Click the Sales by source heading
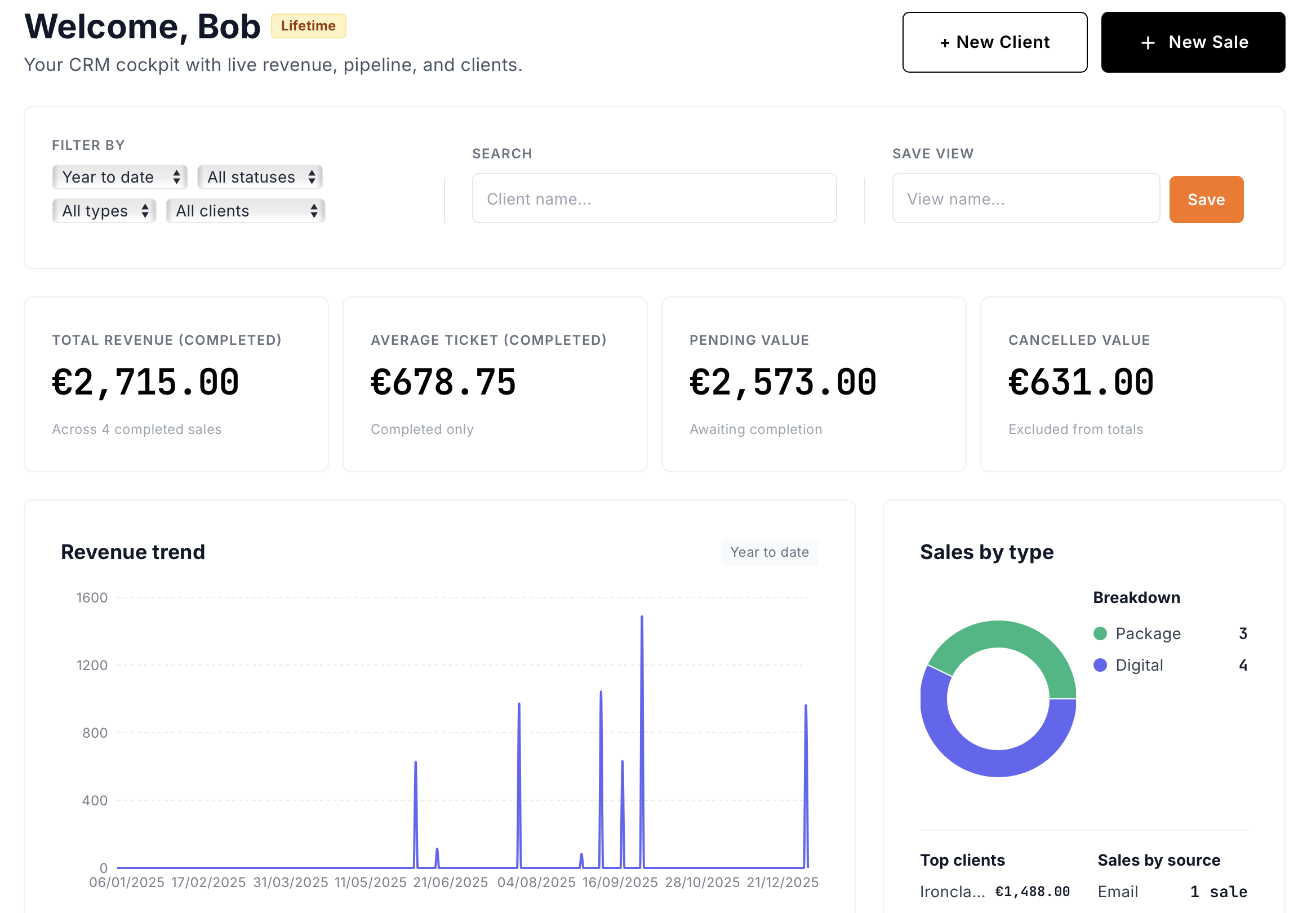 pos(1159,860)
